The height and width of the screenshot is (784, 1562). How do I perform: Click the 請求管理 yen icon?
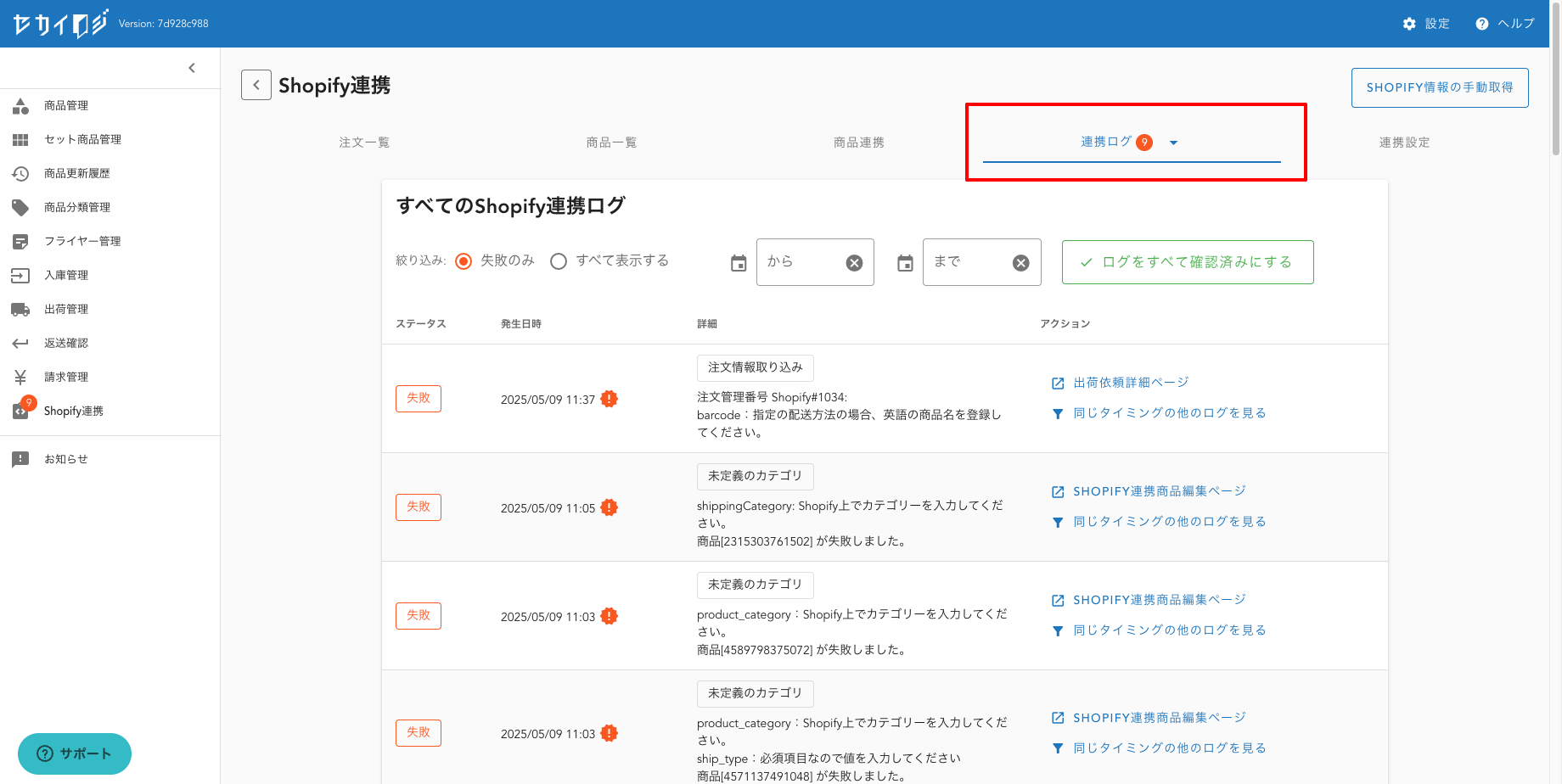20,378
